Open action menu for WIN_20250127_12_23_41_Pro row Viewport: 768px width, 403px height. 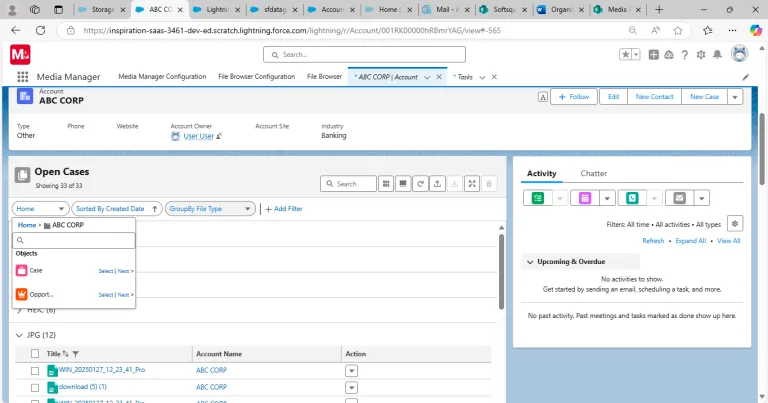coord(351,371)
